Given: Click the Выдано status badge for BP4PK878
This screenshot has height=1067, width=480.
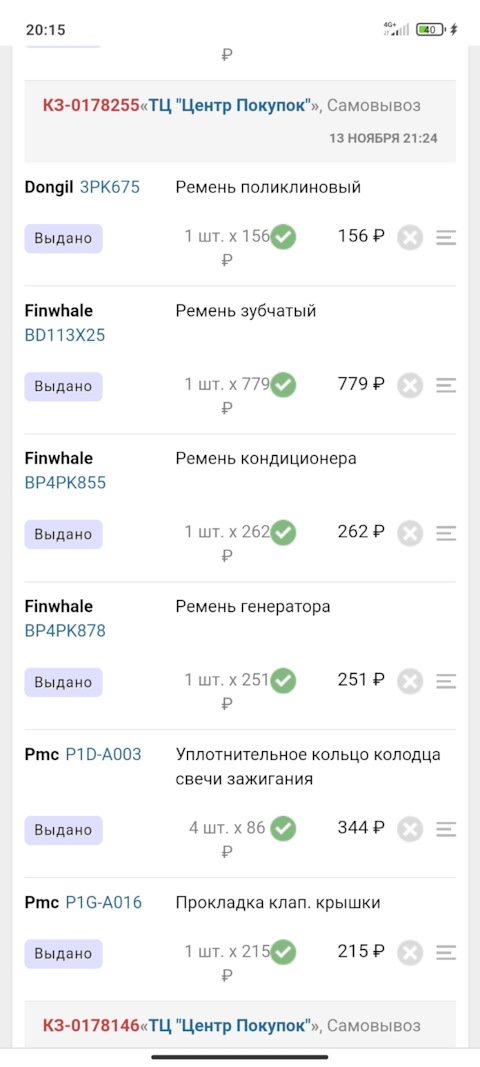Looking at the screenshot, I should click(64, 682).
